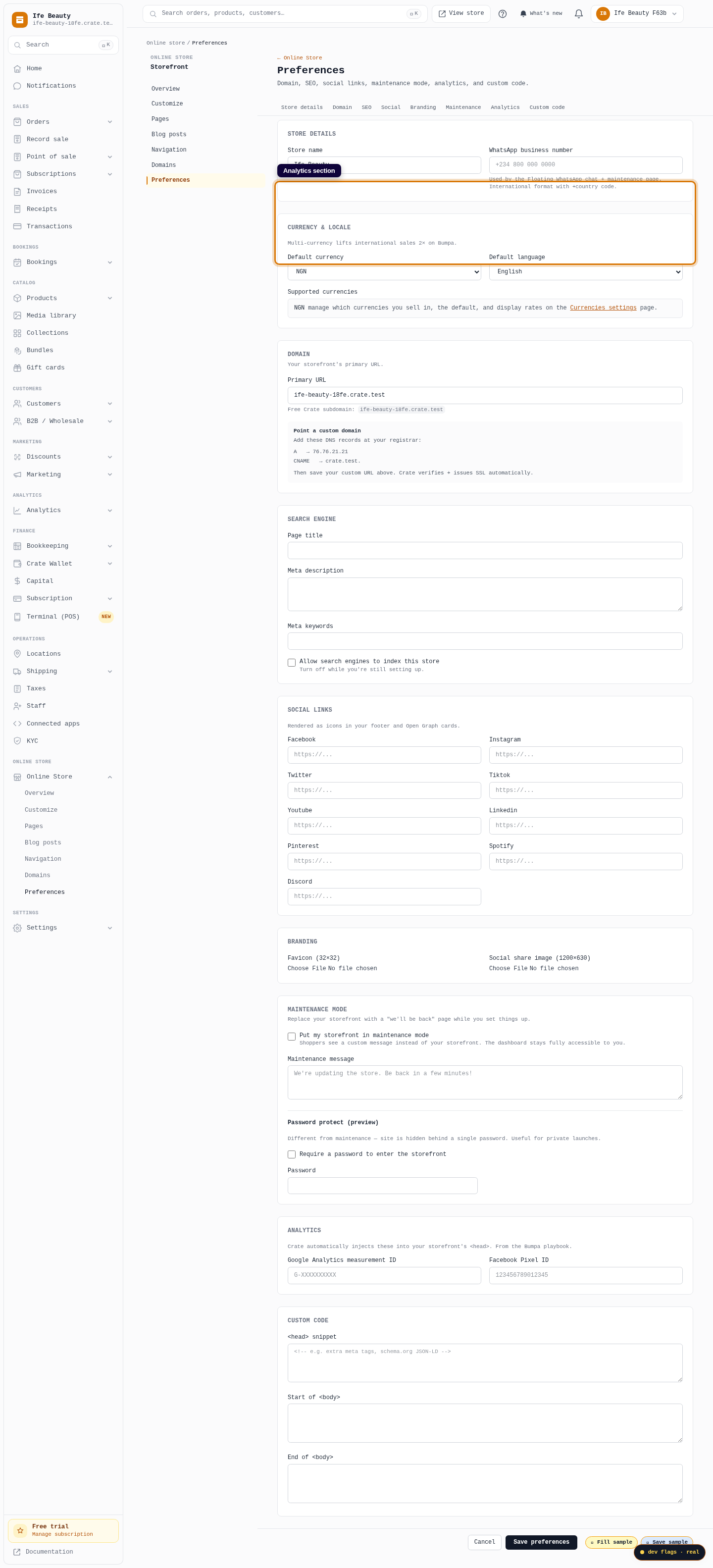Viewport: 713px width, 1568px height.
Task: Click the Receipts icon in sidebar
Action: [17, 209]
